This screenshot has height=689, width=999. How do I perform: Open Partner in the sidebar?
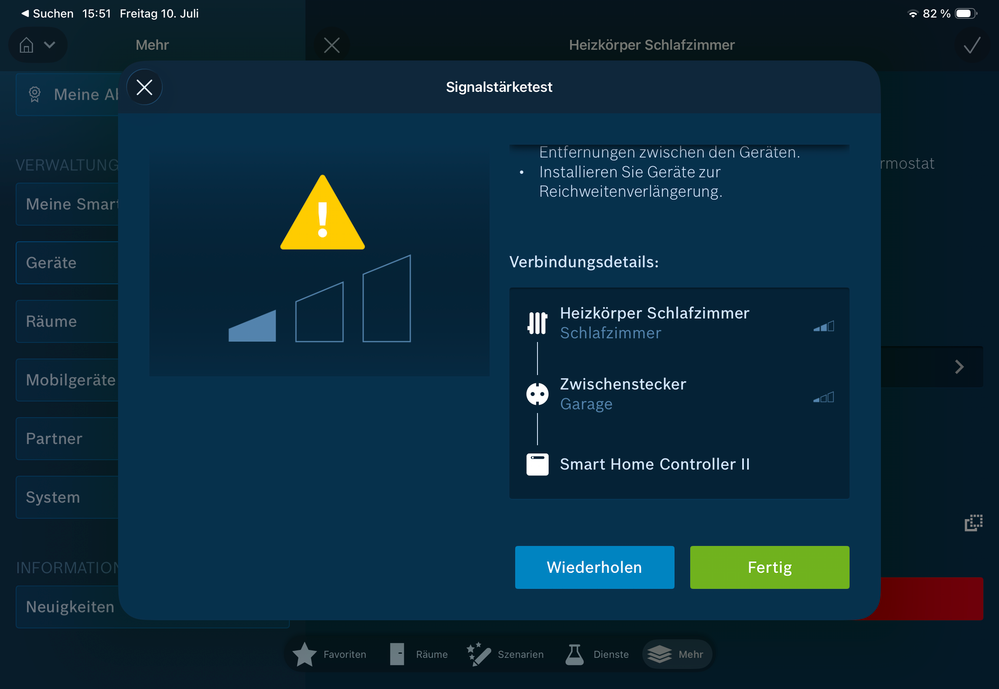tap(67, 439)
